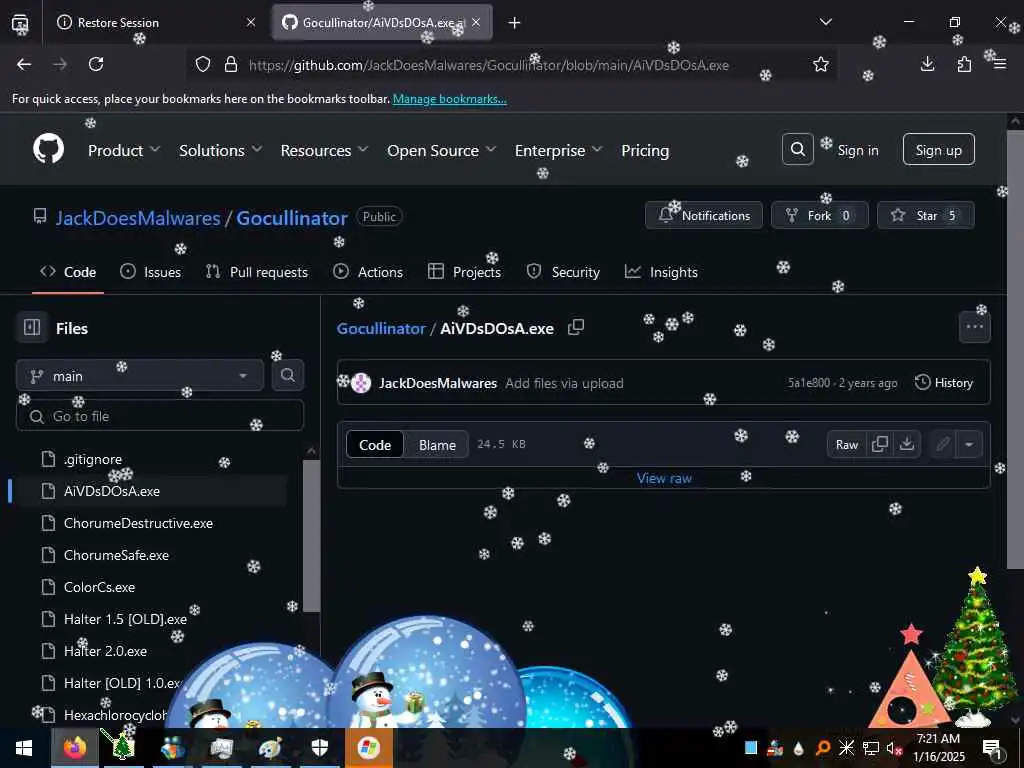Viewport: 1024px width, 768px height.
Task: Click the Pricing link
Action: pos(645,150)
